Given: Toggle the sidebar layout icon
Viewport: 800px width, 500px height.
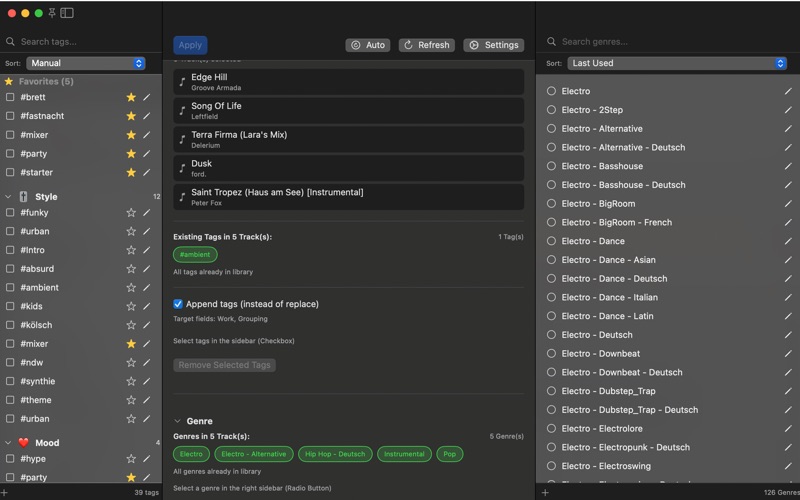Looking at the screenshot, I should click(67, 13).
